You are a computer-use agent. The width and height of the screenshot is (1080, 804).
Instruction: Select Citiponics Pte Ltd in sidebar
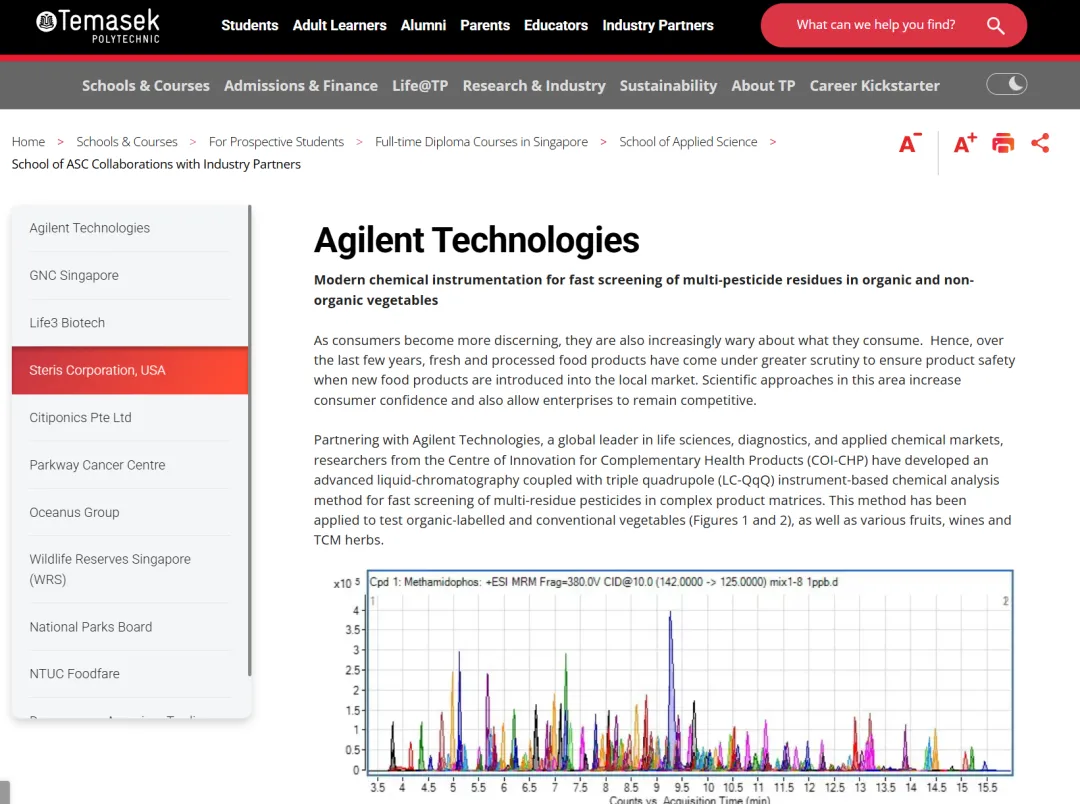[x=129, y=418]
